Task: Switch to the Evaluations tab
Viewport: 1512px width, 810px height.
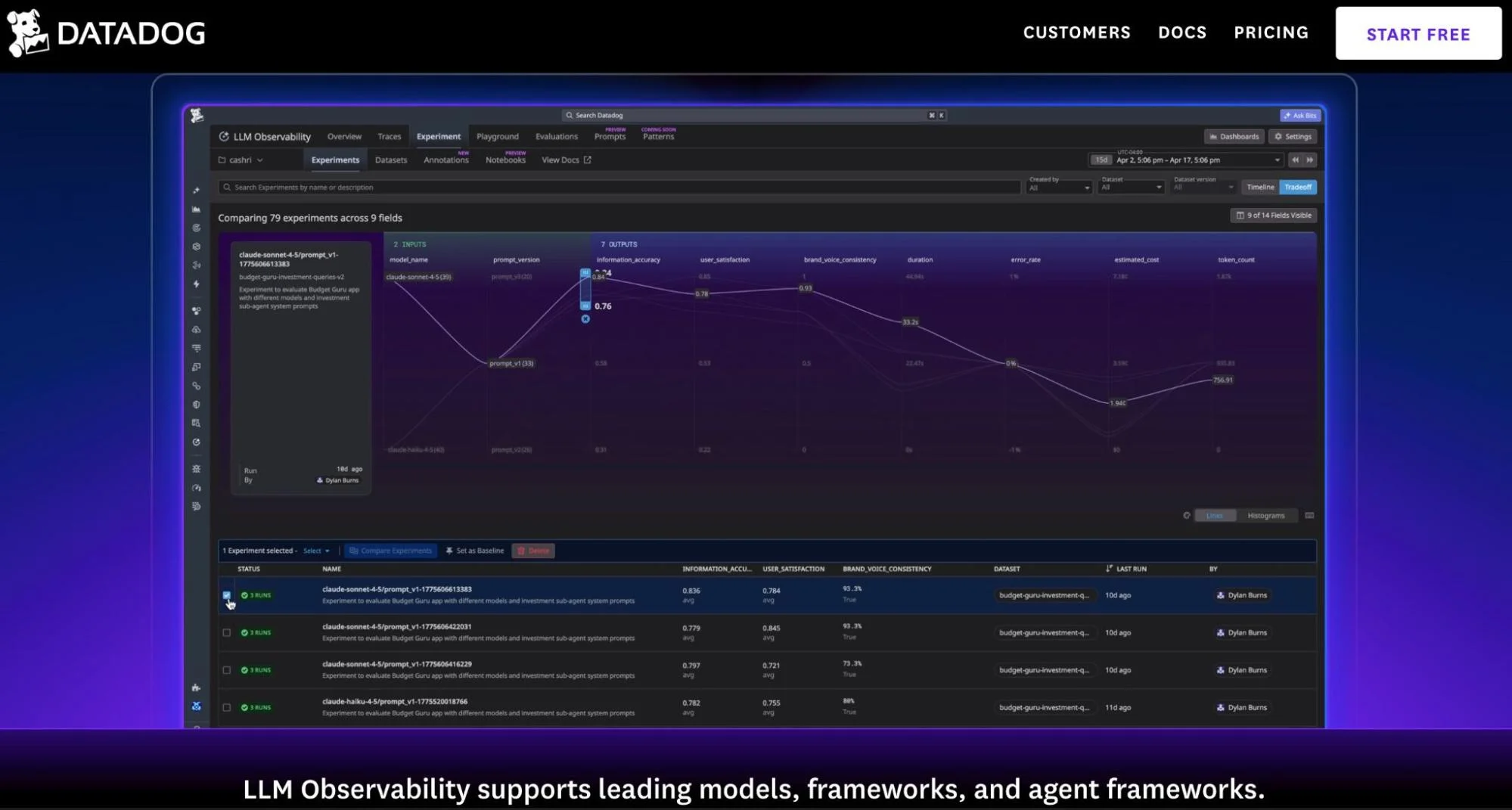Action: pos(557,137)
